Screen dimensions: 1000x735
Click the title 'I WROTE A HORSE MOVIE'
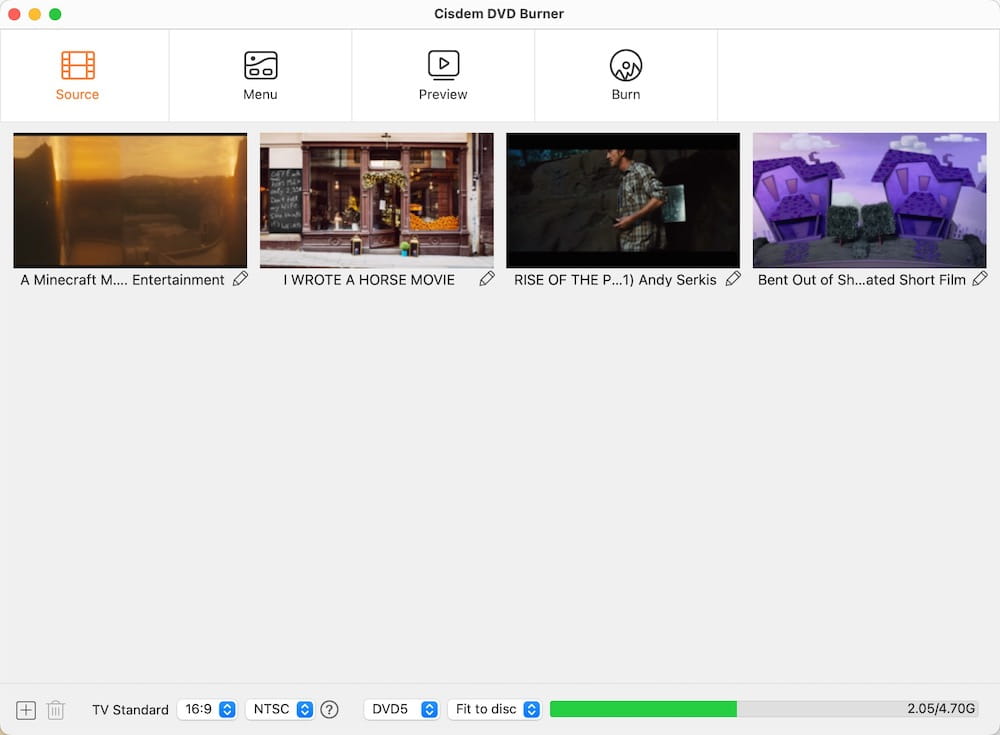369,279
